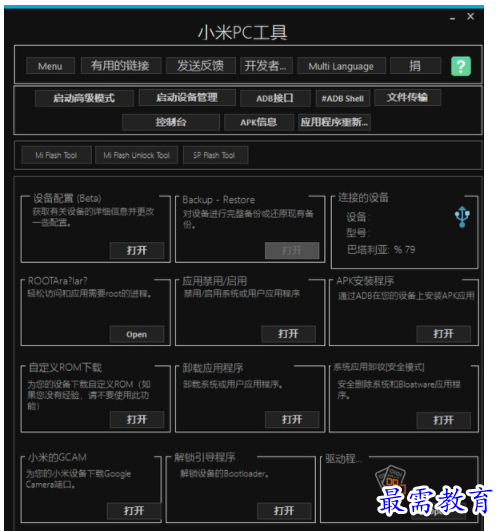Click the 连接的设备 panel heading
The image size is (501, 532).
(363, 197)
